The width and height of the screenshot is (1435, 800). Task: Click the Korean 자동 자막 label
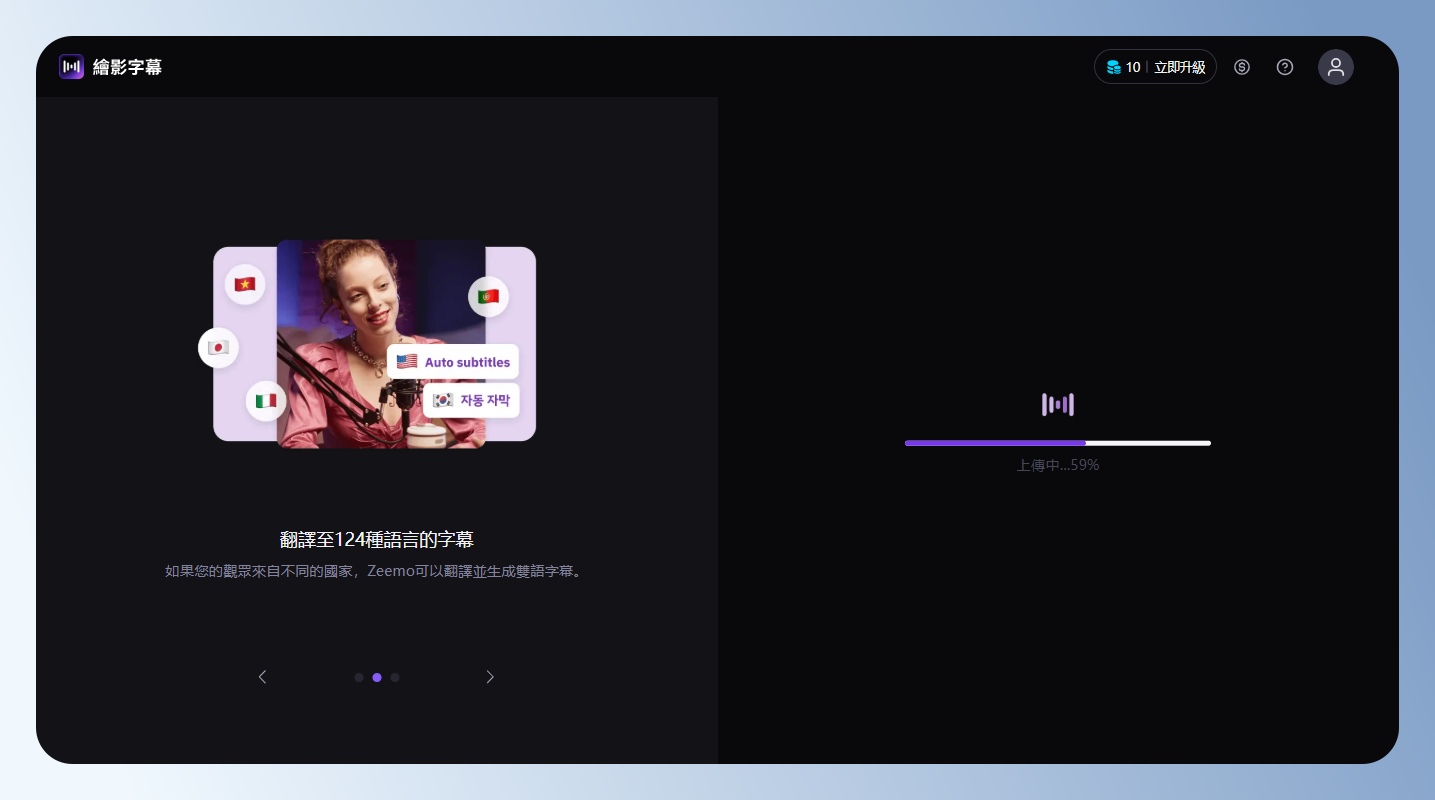pyautogui.click(x=471, y=400)
